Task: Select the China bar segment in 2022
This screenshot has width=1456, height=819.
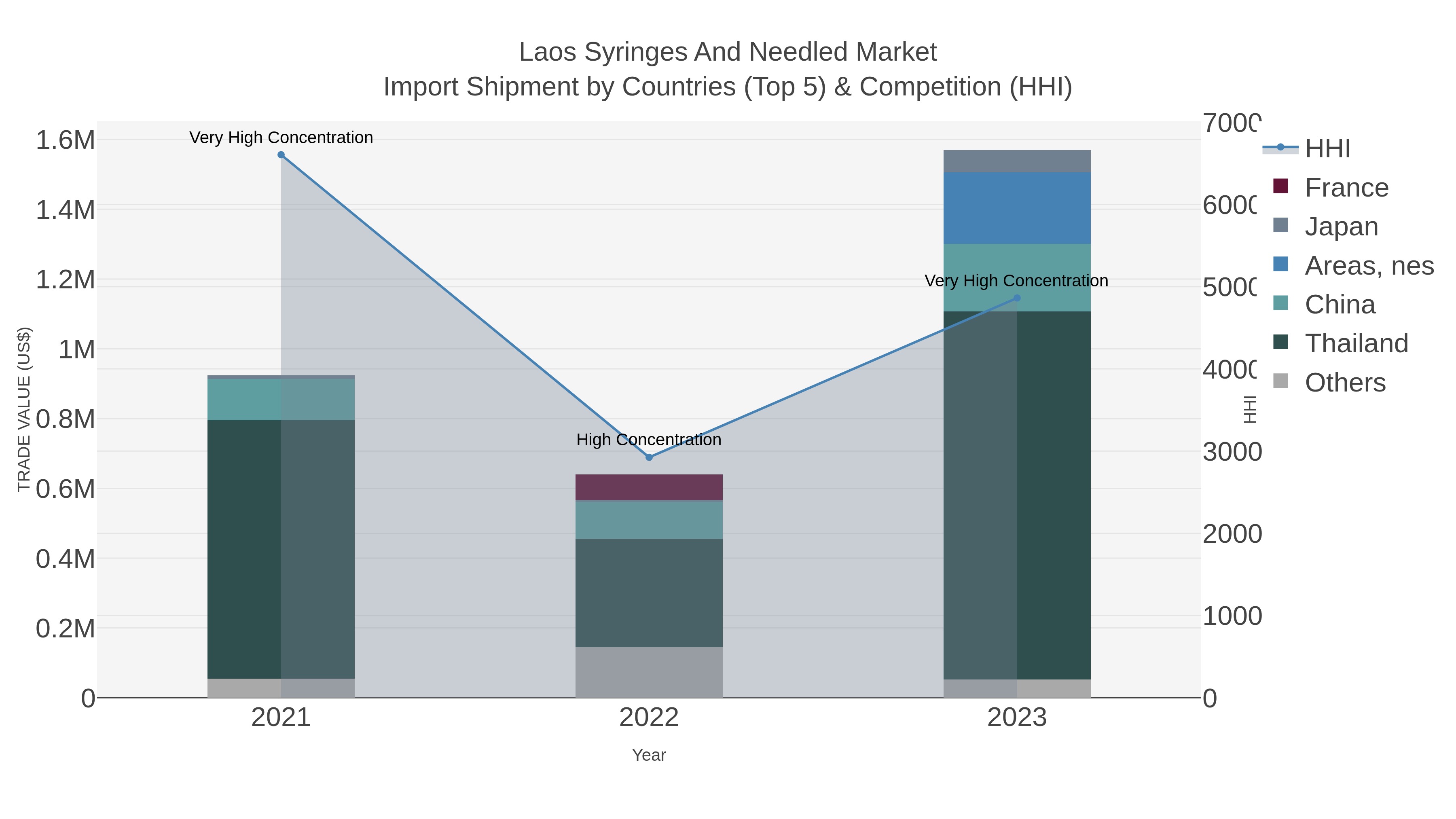Action: coord(649,520)
